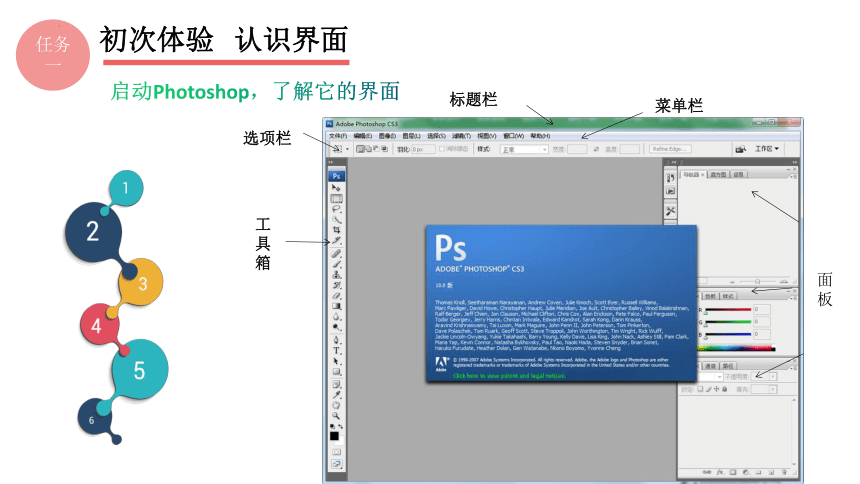
Task: Select the Notes tool
Action: pyautogui.click(x=336, y=384)
